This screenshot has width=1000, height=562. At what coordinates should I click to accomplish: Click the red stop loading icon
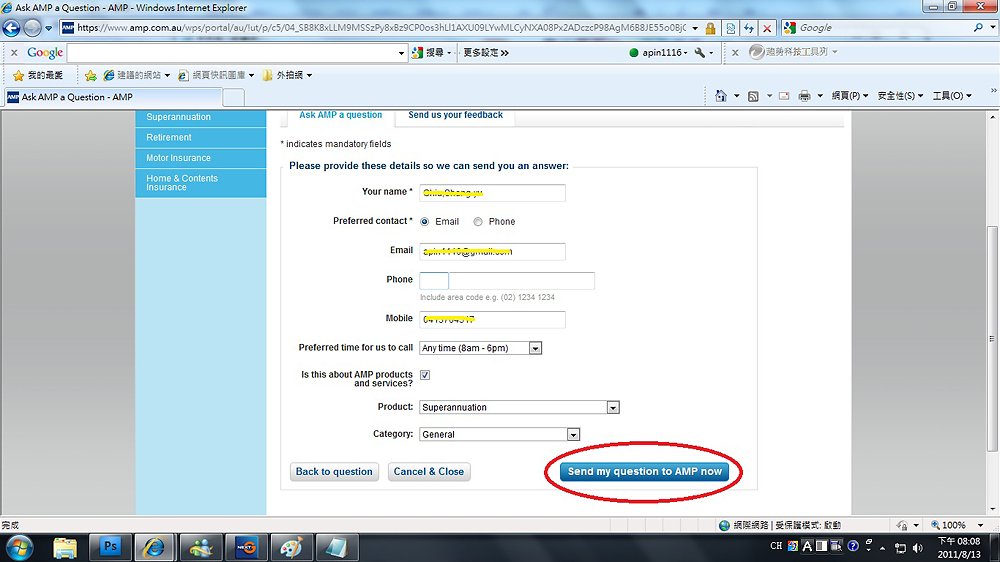click(767, 28)
